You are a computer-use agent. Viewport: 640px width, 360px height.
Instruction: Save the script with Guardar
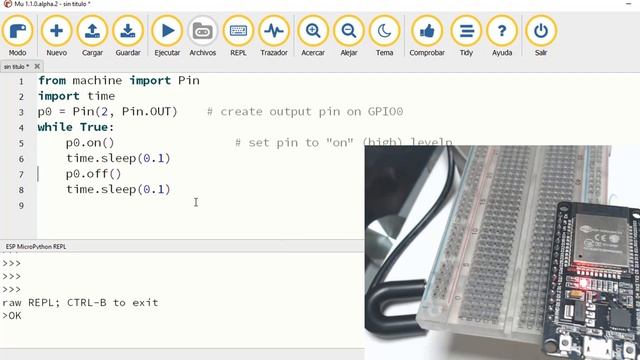(128, 36)
